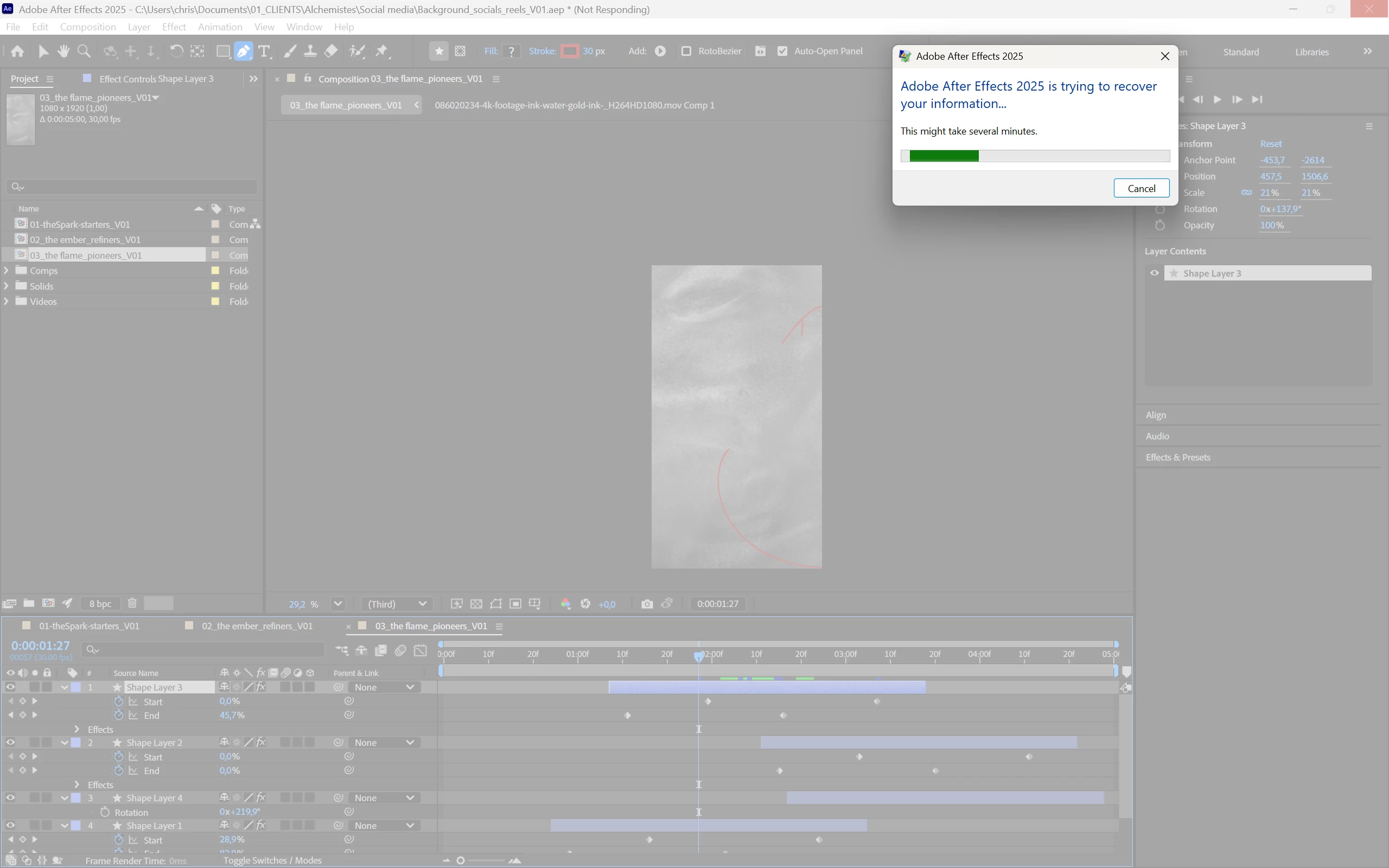
Task: Click the Puppet Pin tool
Action: (381, 51)
